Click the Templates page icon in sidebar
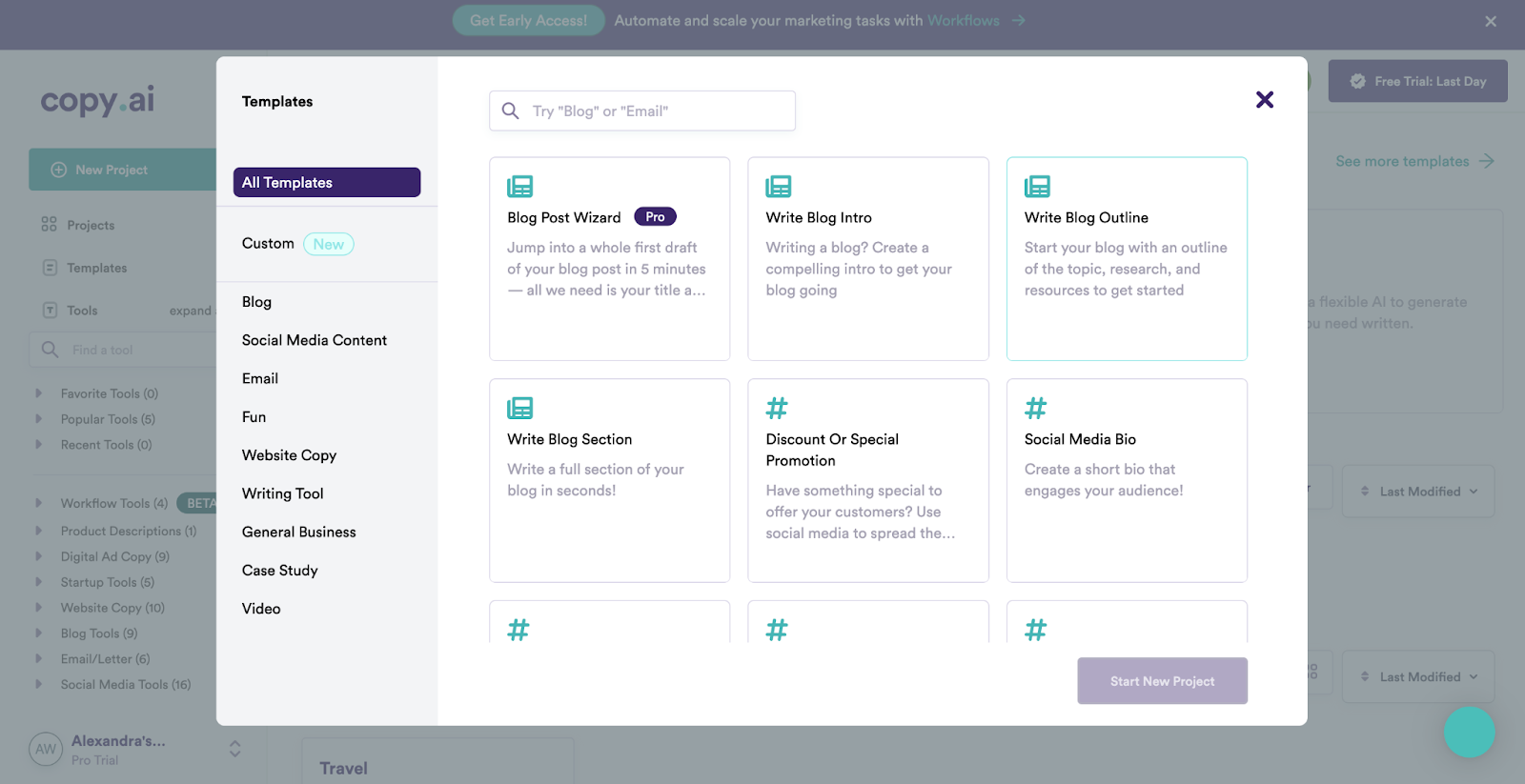This screenshot has width=1525, height=784. tap(51, 268)
